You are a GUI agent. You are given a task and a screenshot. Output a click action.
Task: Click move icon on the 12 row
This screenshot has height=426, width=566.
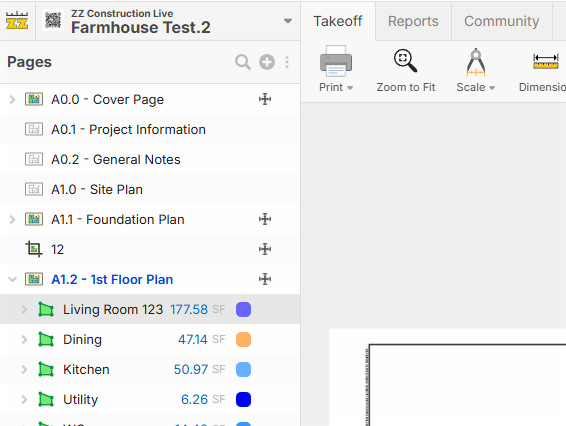265,249
